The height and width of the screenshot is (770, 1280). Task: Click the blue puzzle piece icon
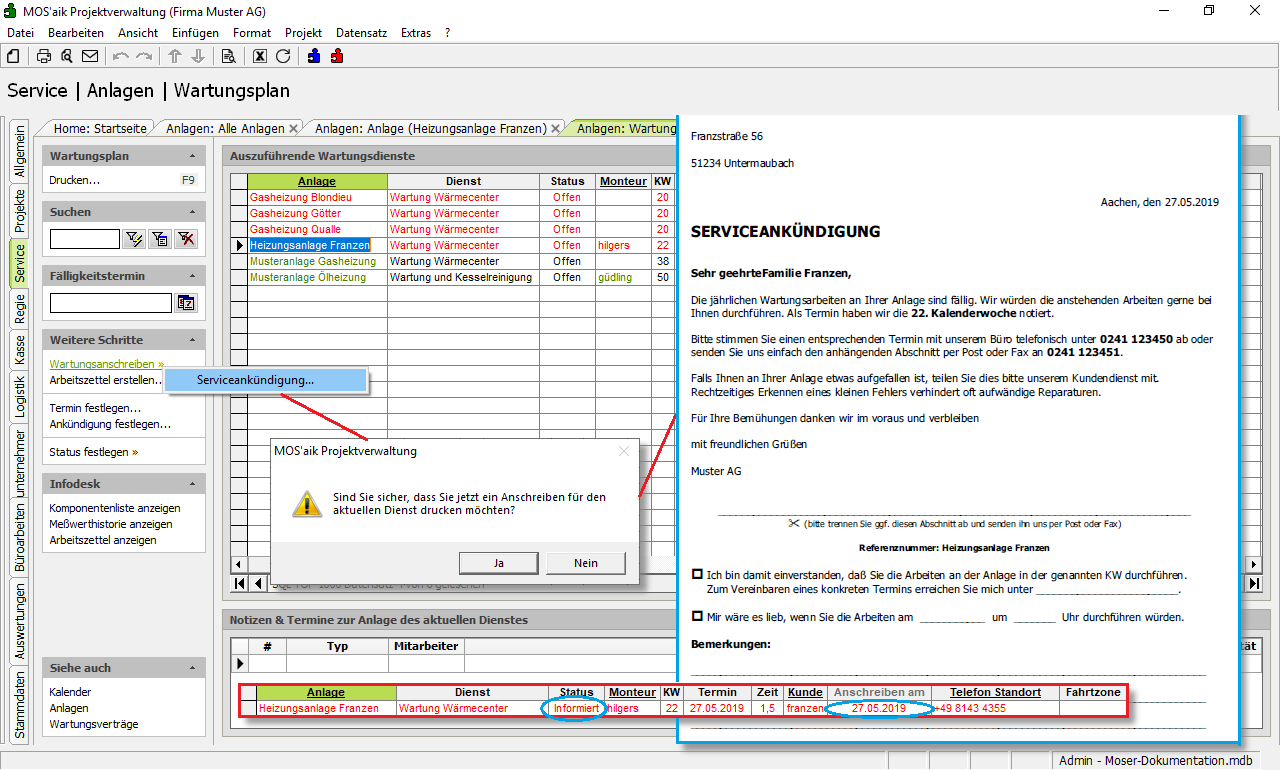(x=314, y=56)
